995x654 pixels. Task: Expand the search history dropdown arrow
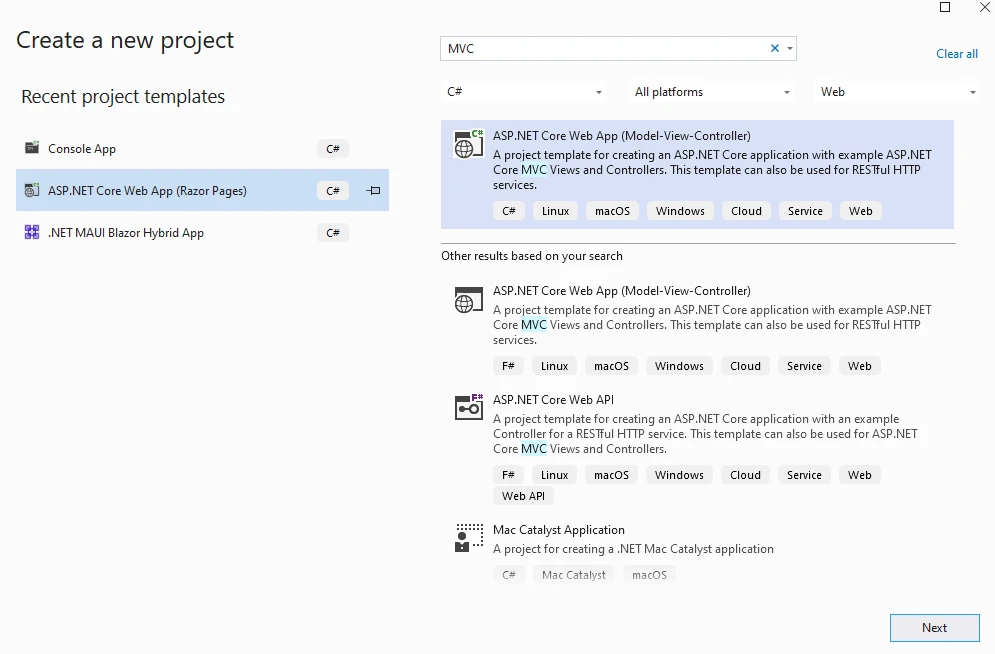(789, 48)
